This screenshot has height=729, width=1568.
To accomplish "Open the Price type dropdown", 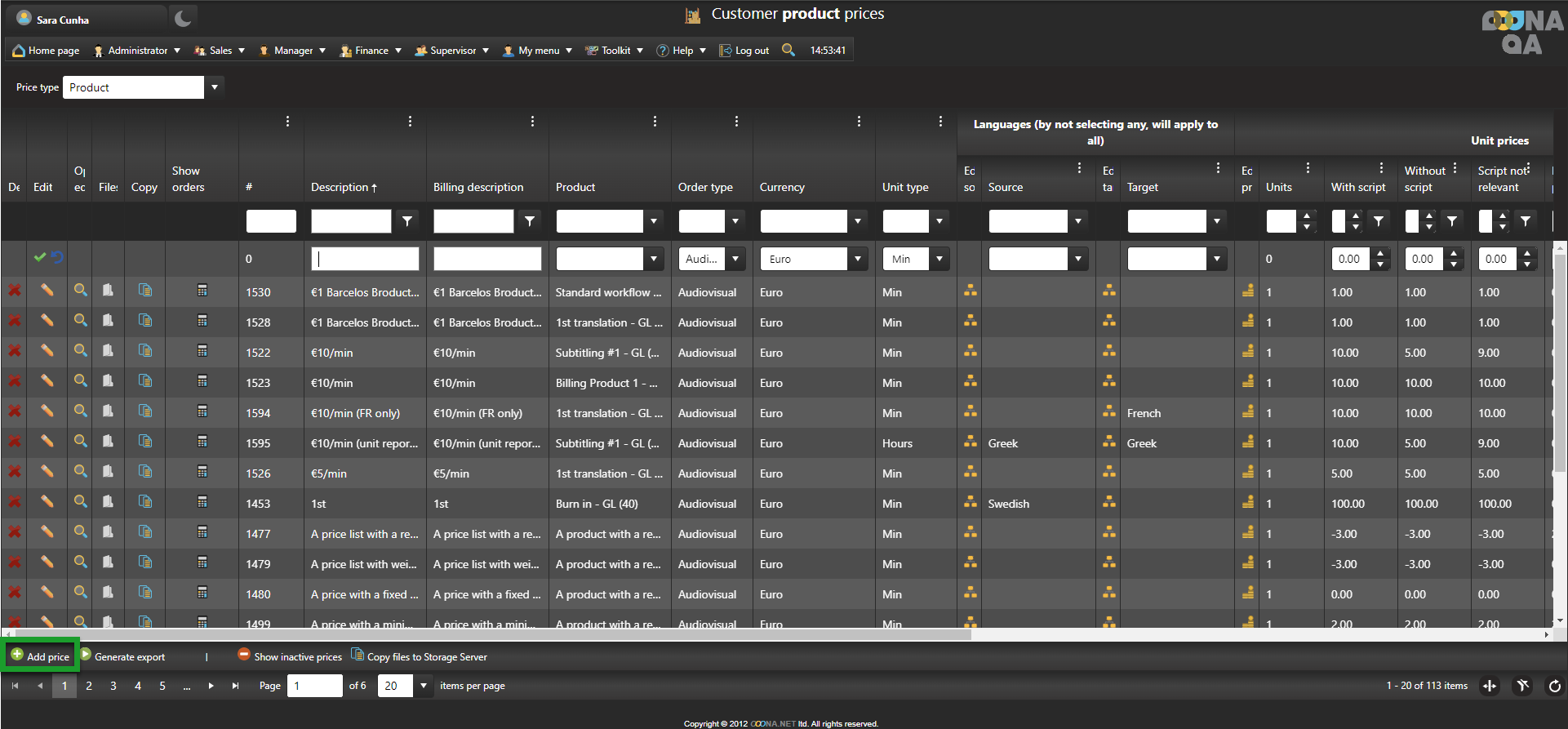I will (x=215, y=87).
